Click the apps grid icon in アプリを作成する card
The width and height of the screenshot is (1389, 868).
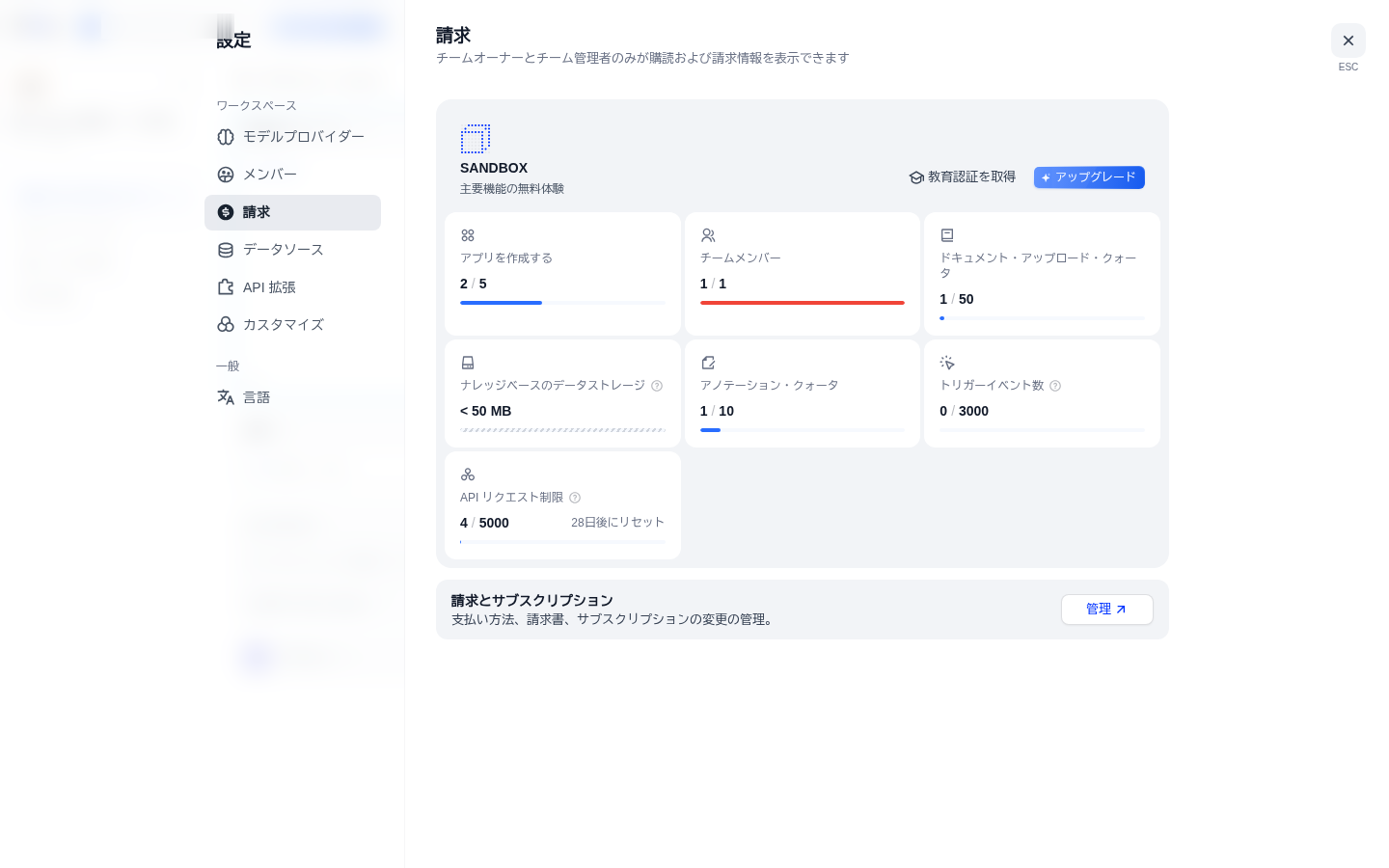point(468,235)
